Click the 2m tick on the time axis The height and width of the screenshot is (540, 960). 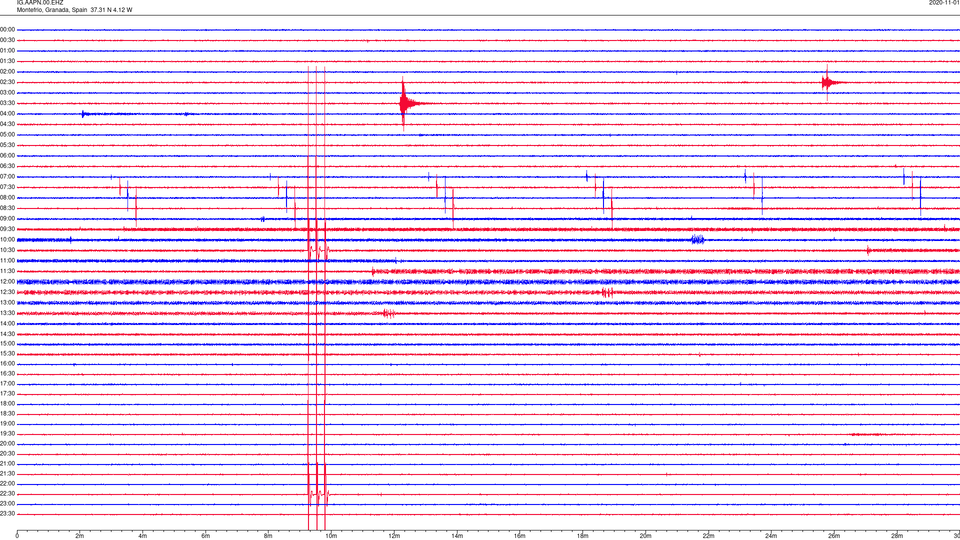[x=80, y=536]
